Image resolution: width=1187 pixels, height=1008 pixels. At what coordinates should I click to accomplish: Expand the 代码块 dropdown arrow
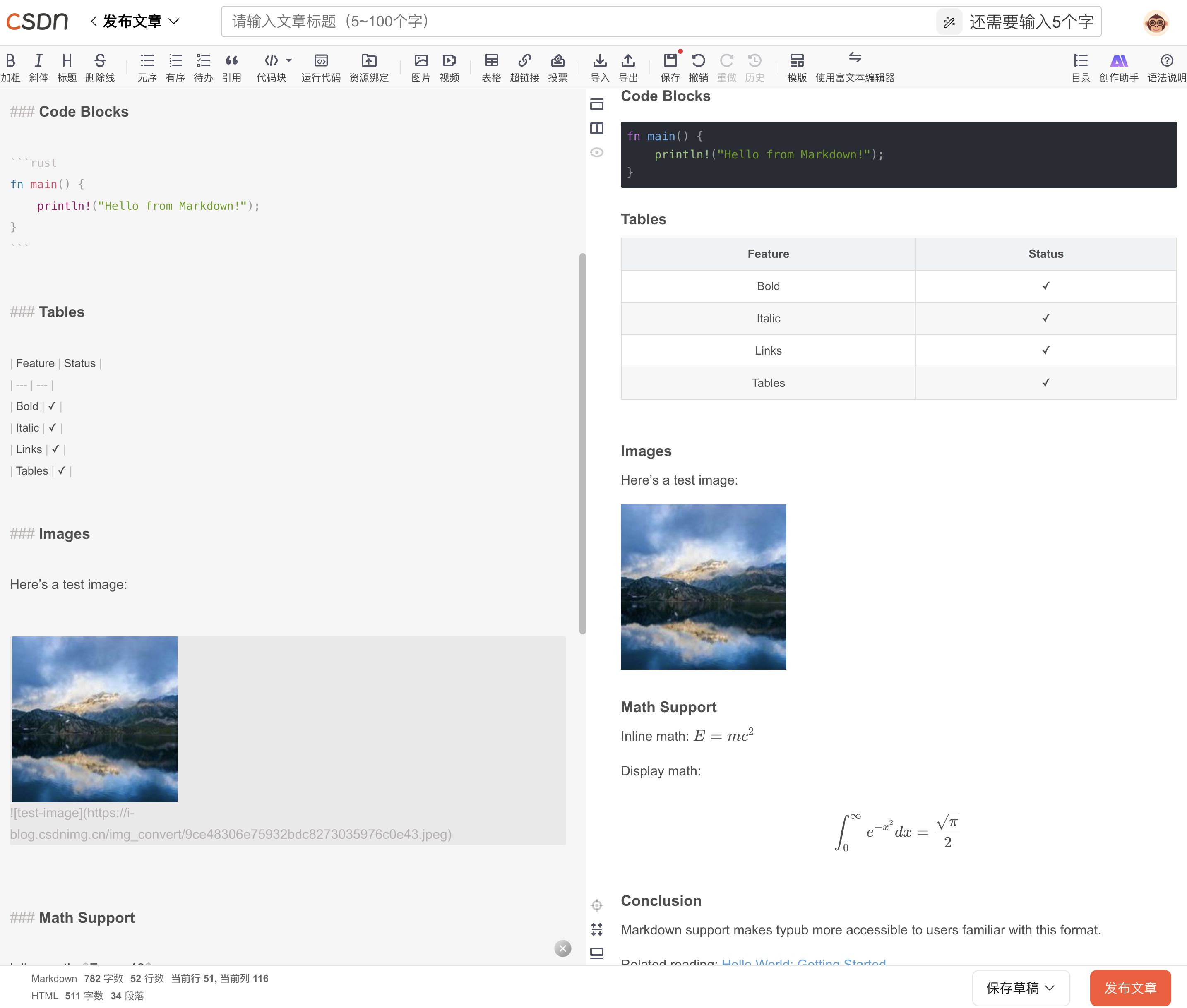pos(288,60)
